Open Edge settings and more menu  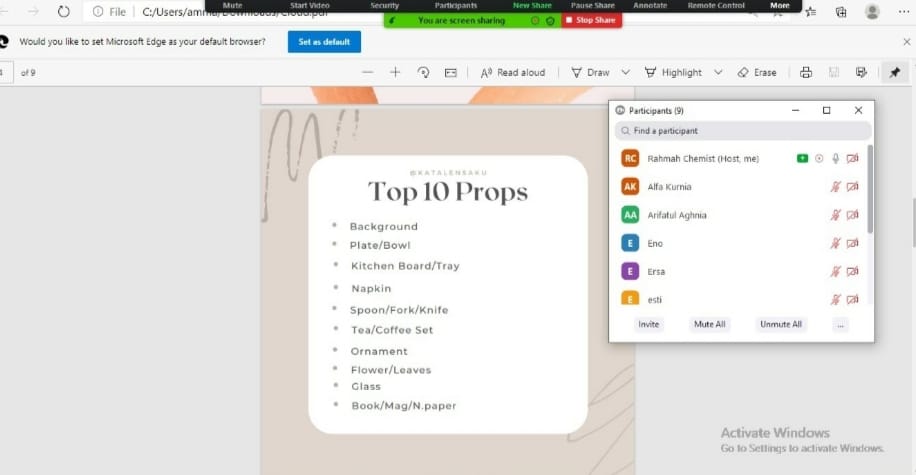coord(904,12)
